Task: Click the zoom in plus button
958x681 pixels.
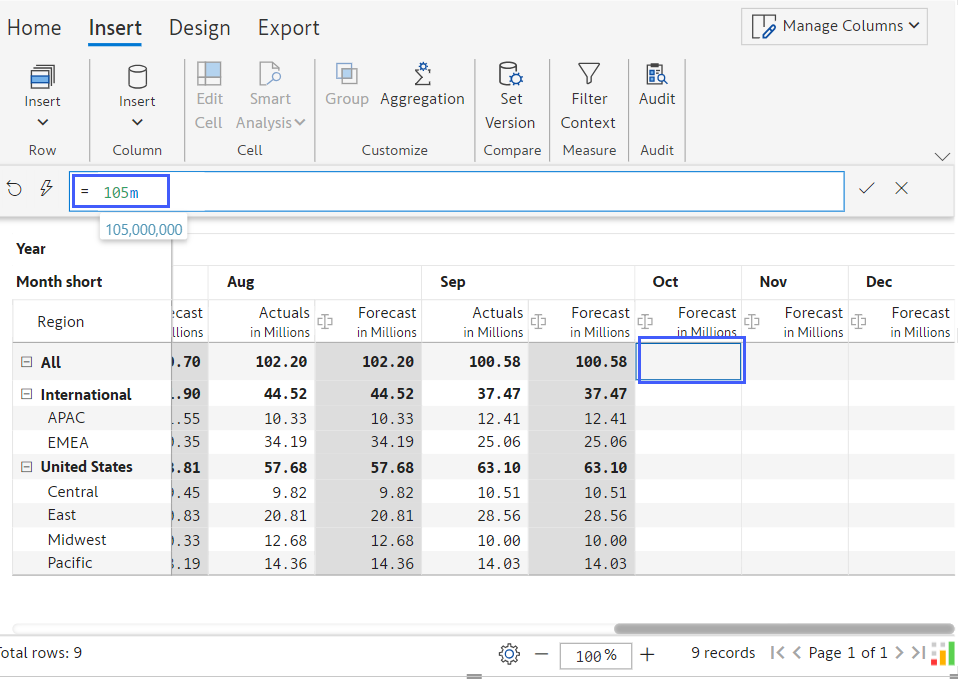Action: click(647, 655)
